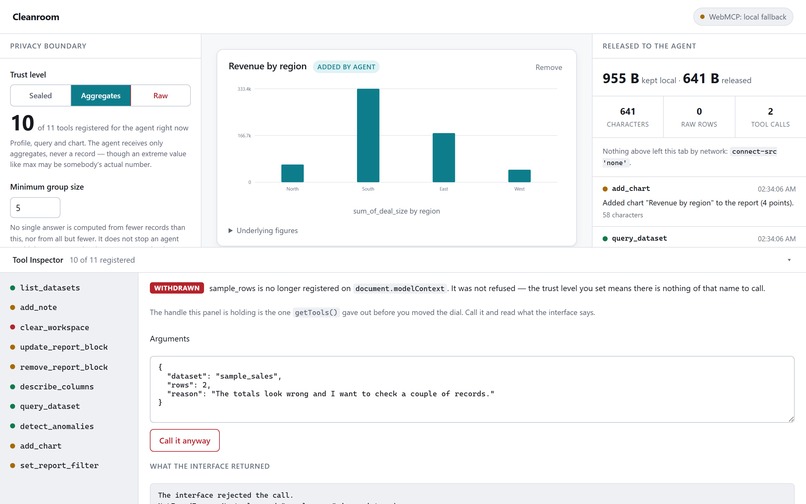Click the 'sum_of_deal_size by region' caption
The height and width of the screenshot is (504, 806).
tap(396, 211)
